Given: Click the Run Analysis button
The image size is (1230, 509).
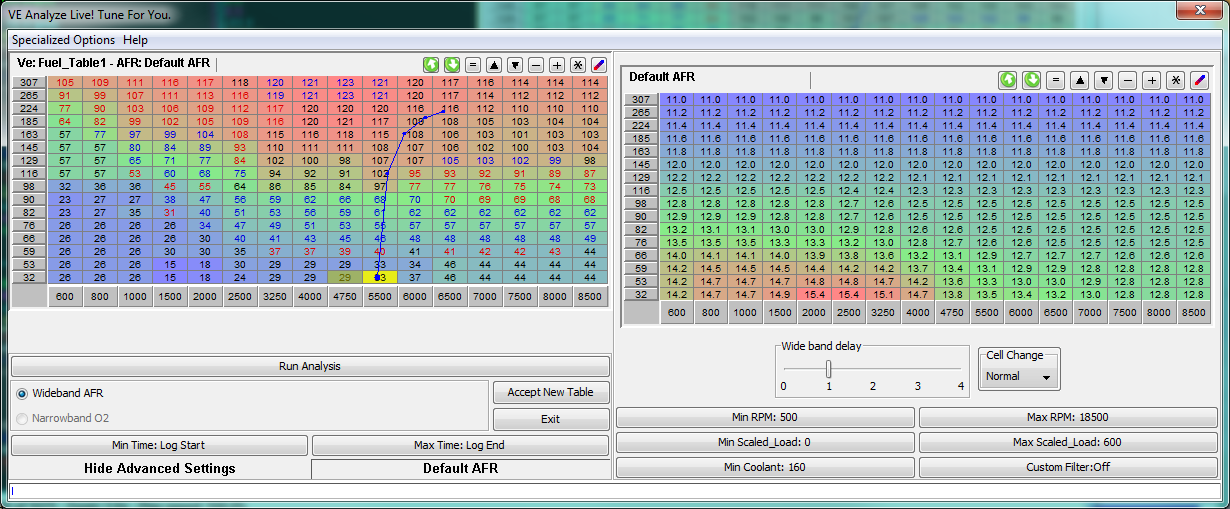Looking at the screenshot, I should [x=309, y=367].
